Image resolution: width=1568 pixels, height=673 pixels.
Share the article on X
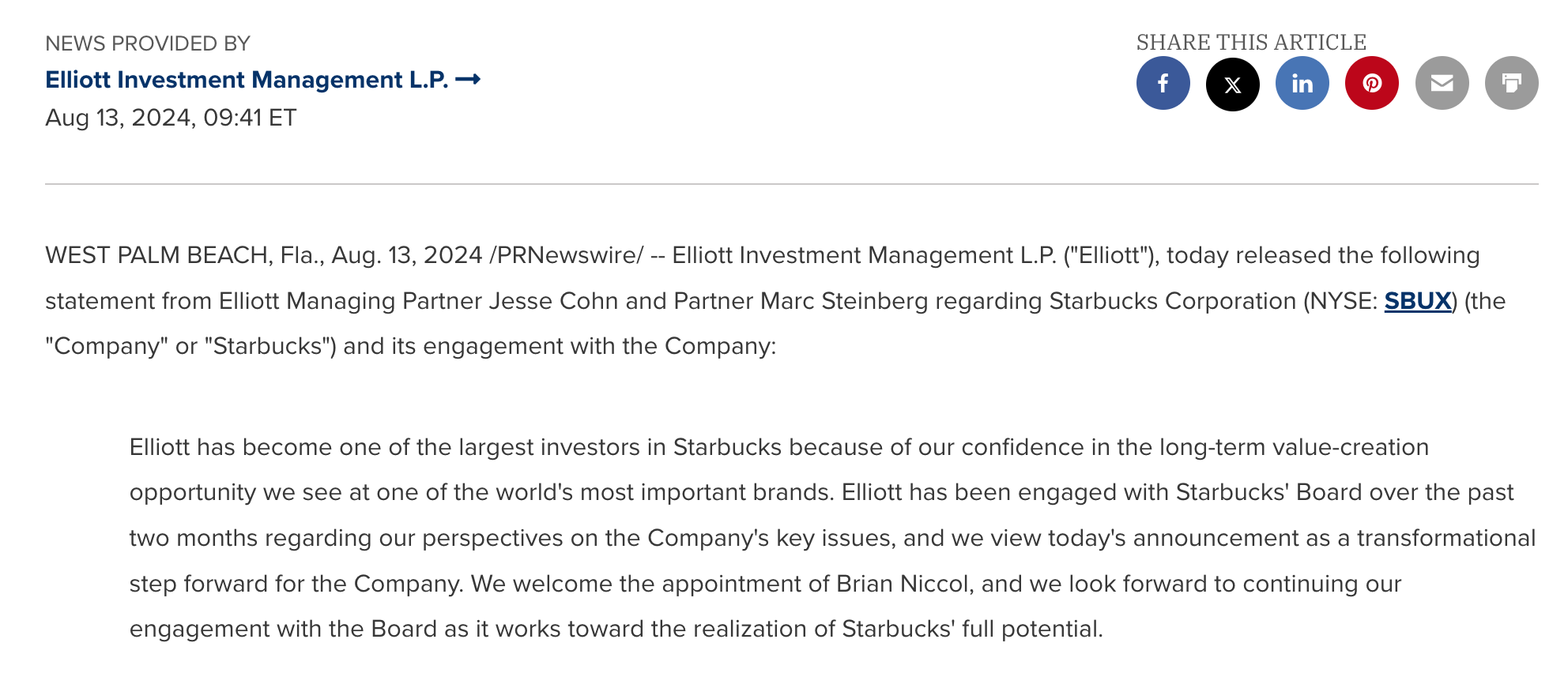pyautogui.click(x=1232, y=84)
